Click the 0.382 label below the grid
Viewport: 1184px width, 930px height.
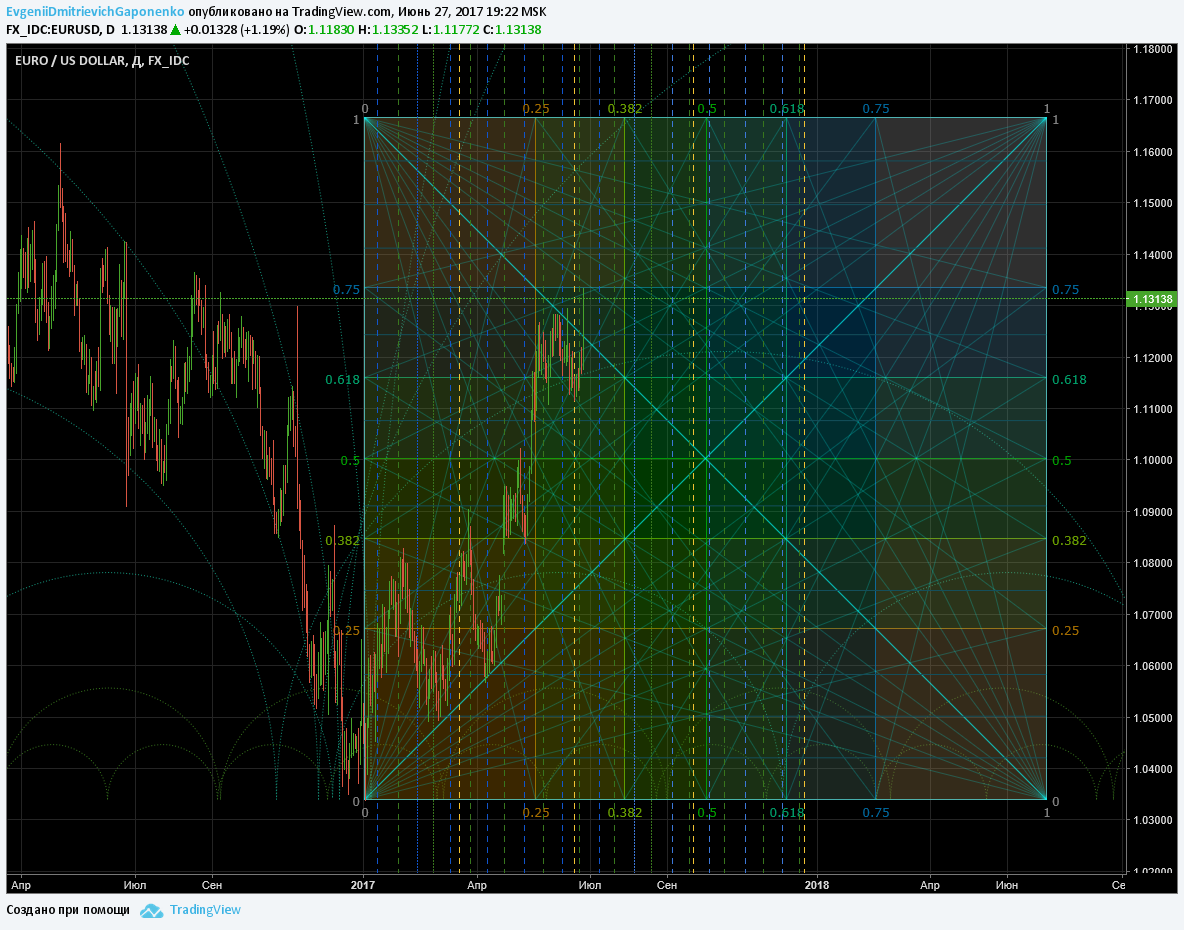click(x=625, y=813)
